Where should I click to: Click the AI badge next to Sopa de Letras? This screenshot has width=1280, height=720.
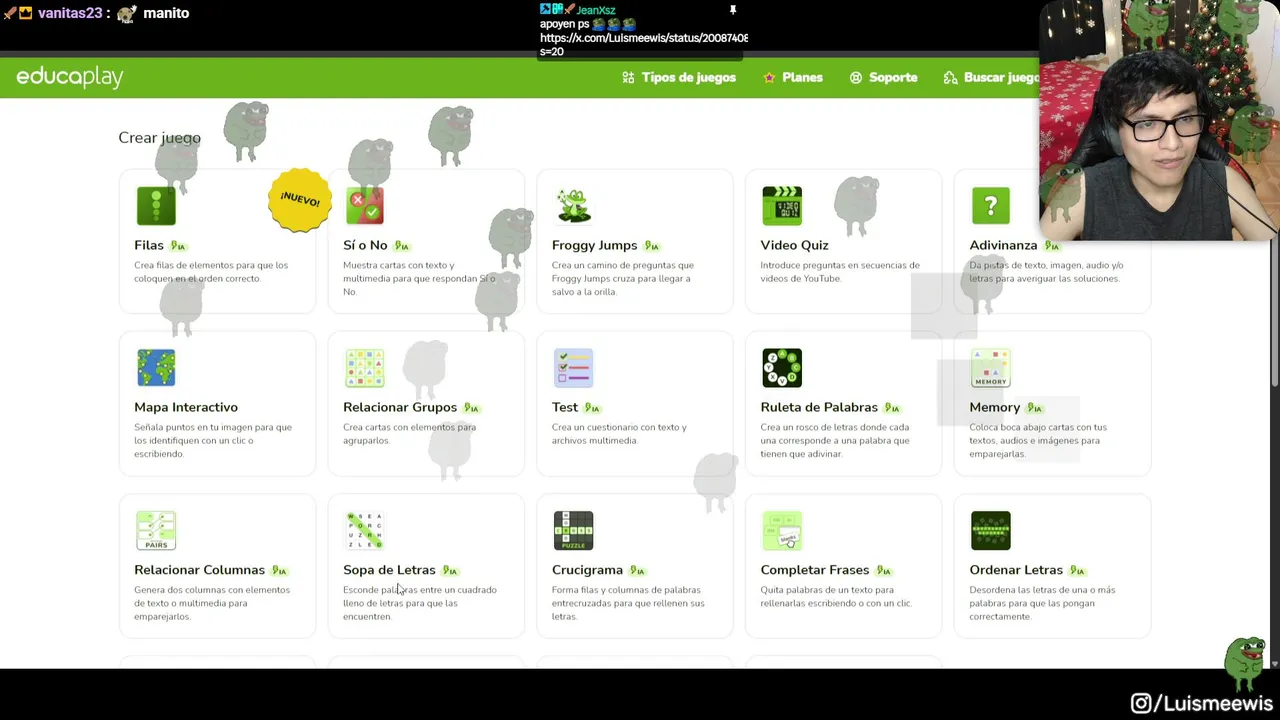coord(450,571)
